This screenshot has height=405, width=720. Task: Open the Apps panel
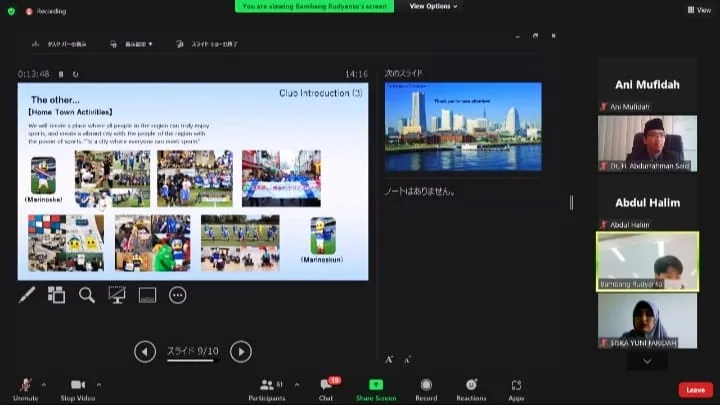[x=516, y=389]
